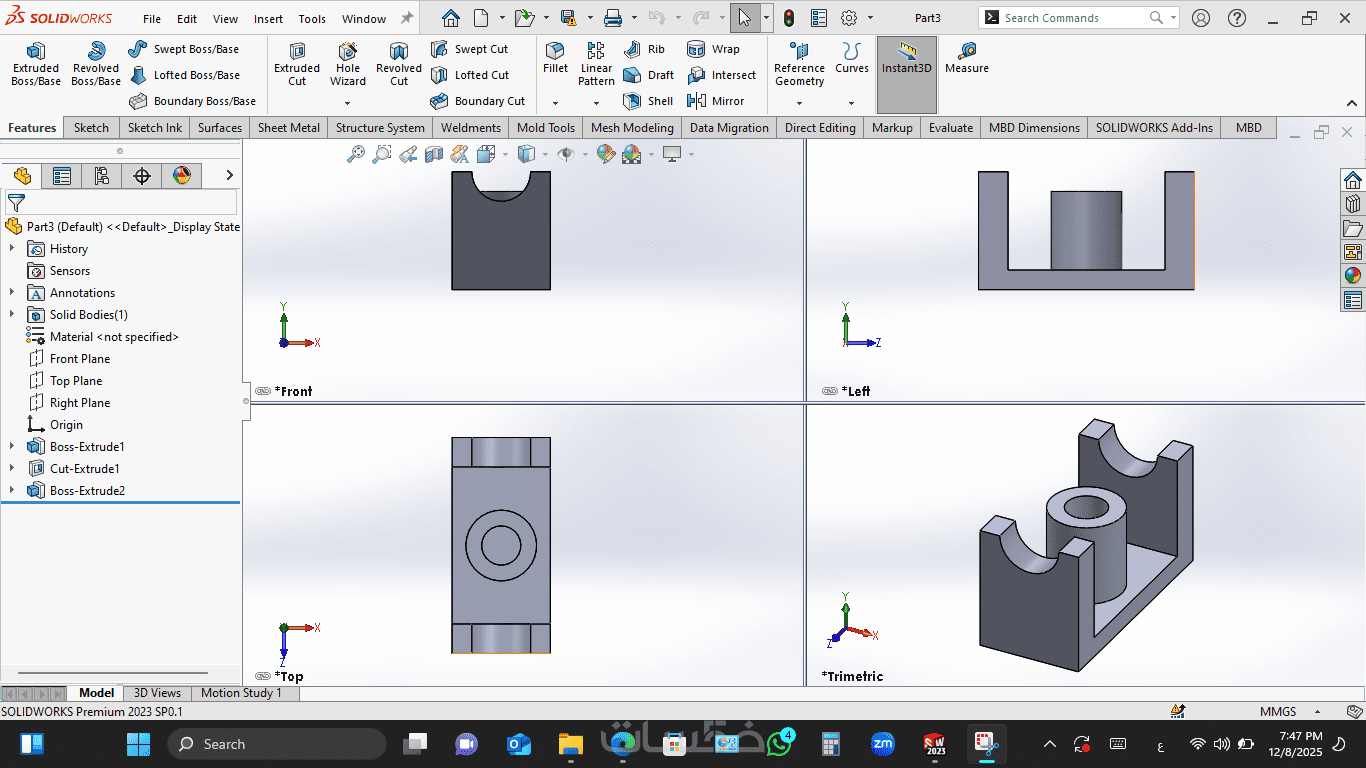Open the ConfigurationManager tab icon
Image resolution: width=1366 pixels, height=768 pixels.
point(102,176)
